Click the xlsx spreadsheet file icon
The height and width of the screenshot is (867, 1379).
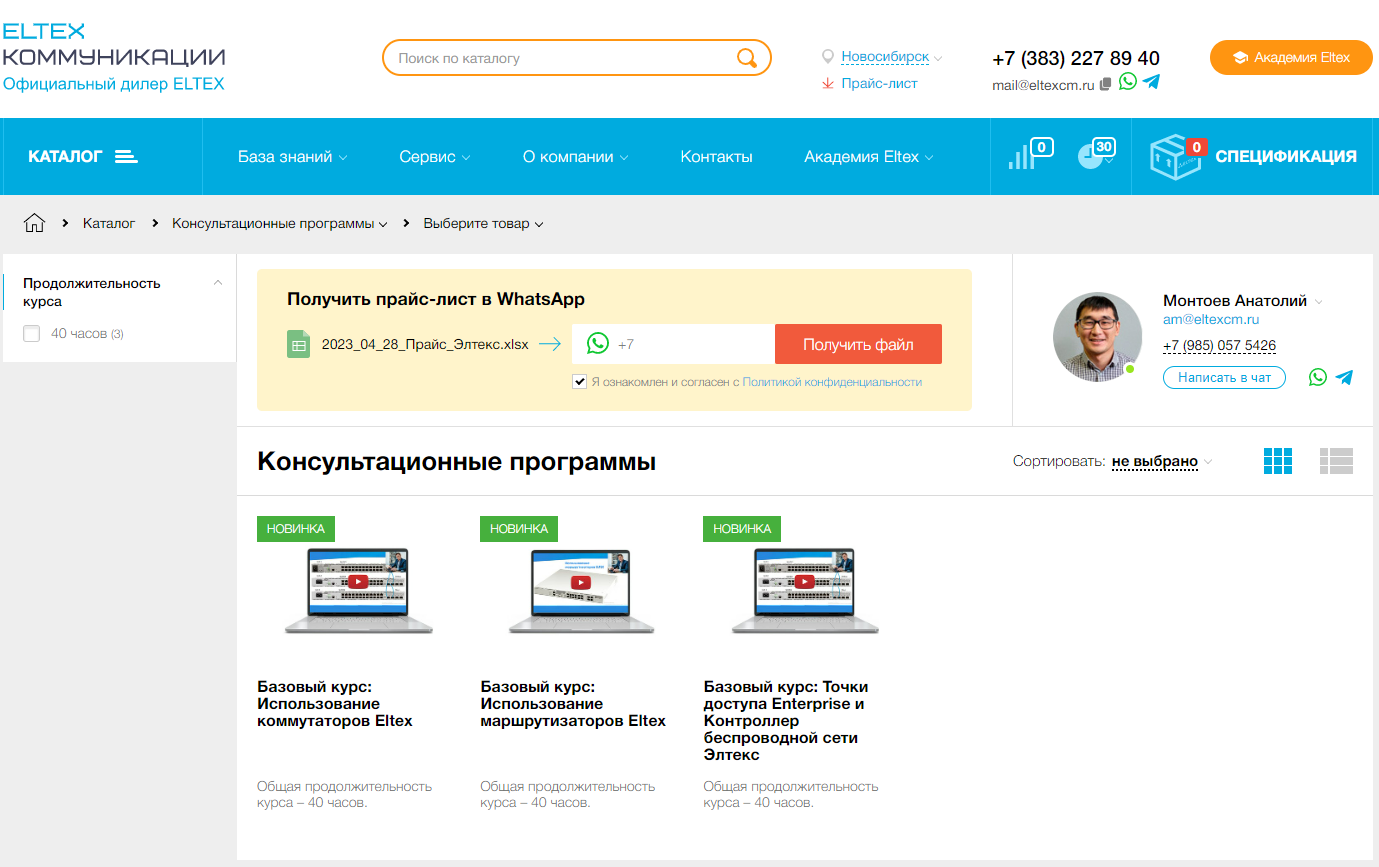click(x=298, y=344)
